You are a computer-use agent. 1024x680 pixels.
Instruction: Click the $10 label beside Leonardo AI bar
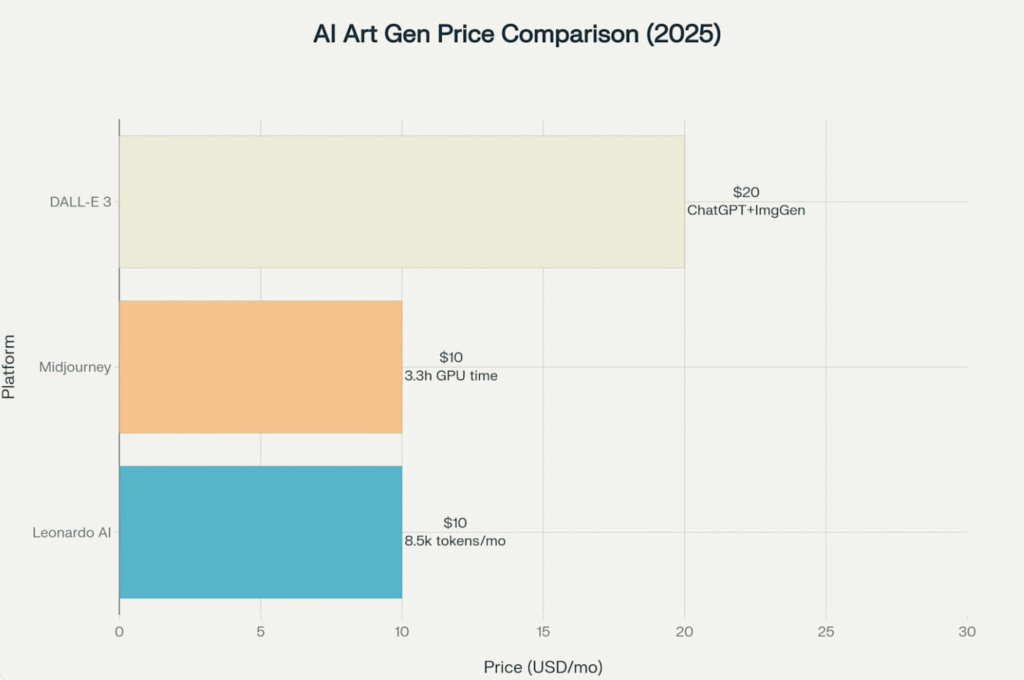455,523
